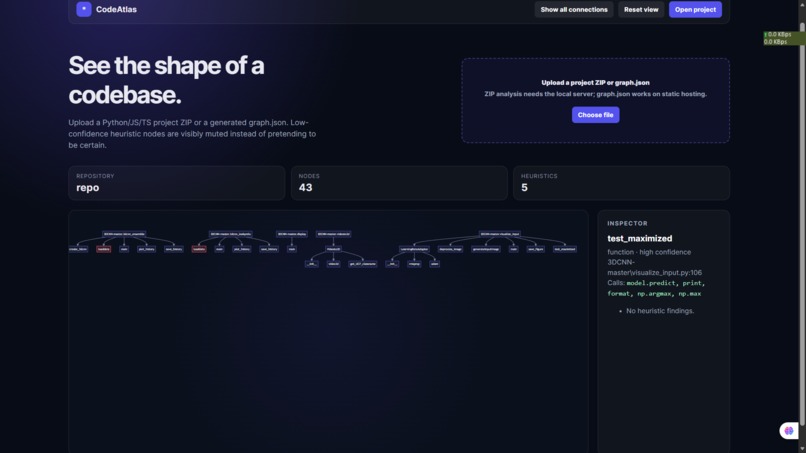
Task: Select the deprocess_image graph node
Action: [x=450, y=249]
